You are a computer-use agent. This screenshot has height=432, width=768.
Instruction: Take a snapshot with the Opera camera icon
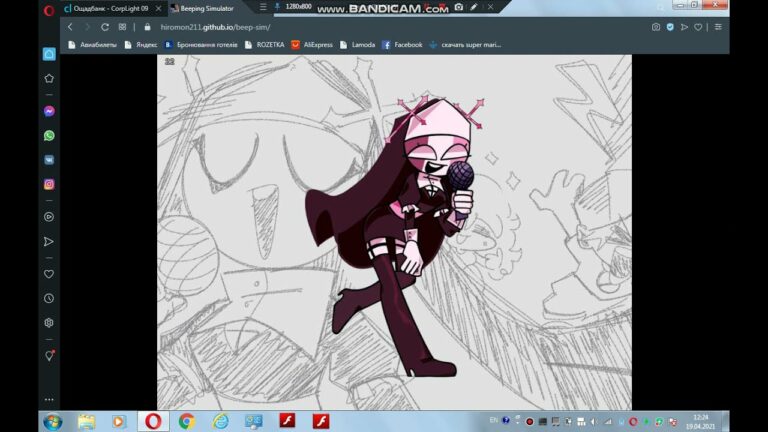pyautogui.click(x=656, y=27)
